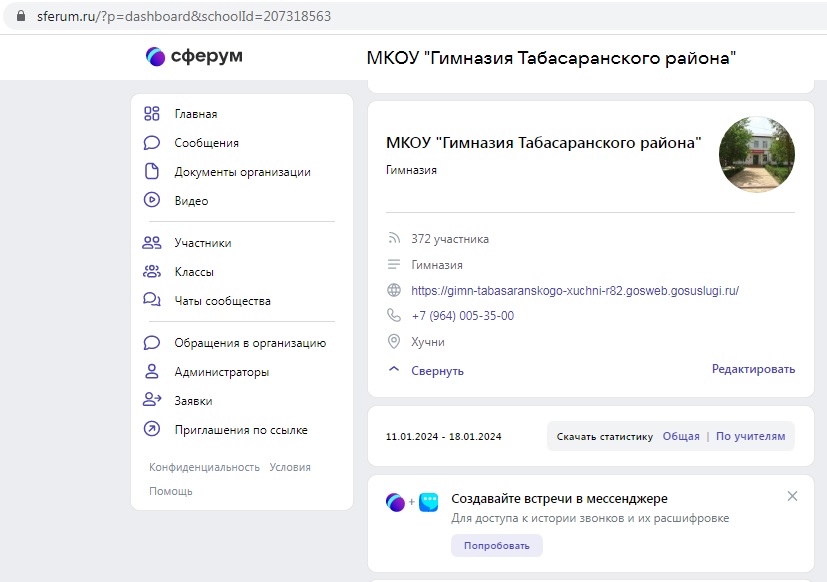Click the location pin icon beside Хучни
Viewport: 827px width, 582px height.
[x=394, y=341]
